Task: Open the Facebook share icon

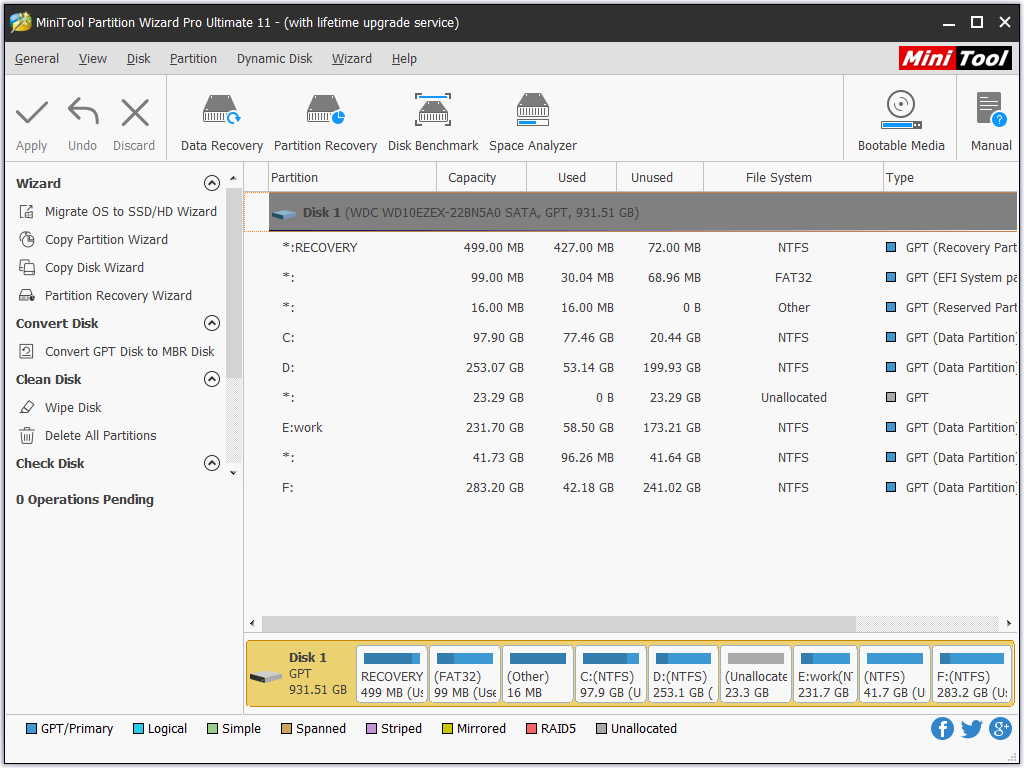Action: 942,729
